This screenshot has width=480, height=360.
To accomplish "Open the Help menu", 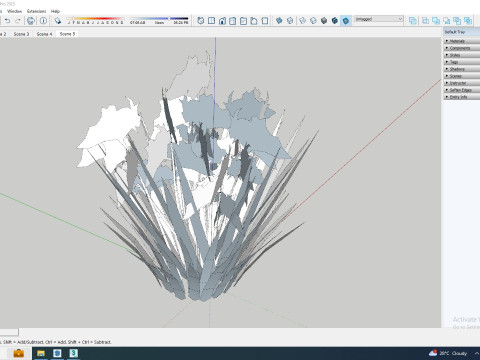I will [x=55, y=11].
